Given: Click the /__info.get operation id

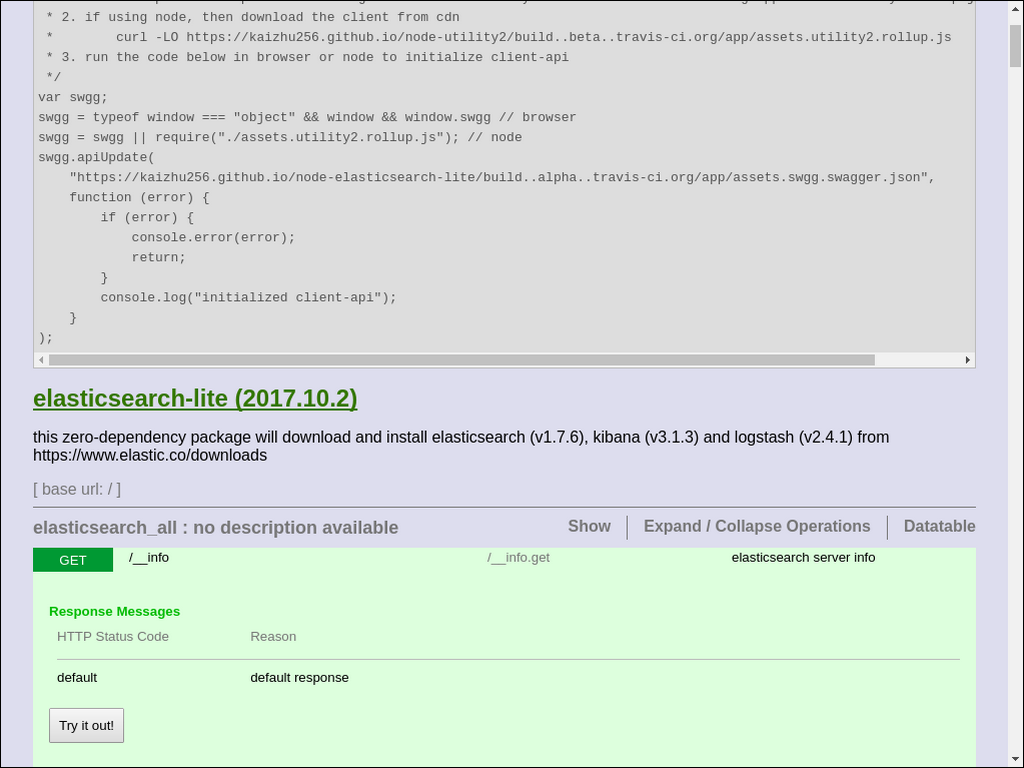Looking at the screenshot, I should (519, 558).
